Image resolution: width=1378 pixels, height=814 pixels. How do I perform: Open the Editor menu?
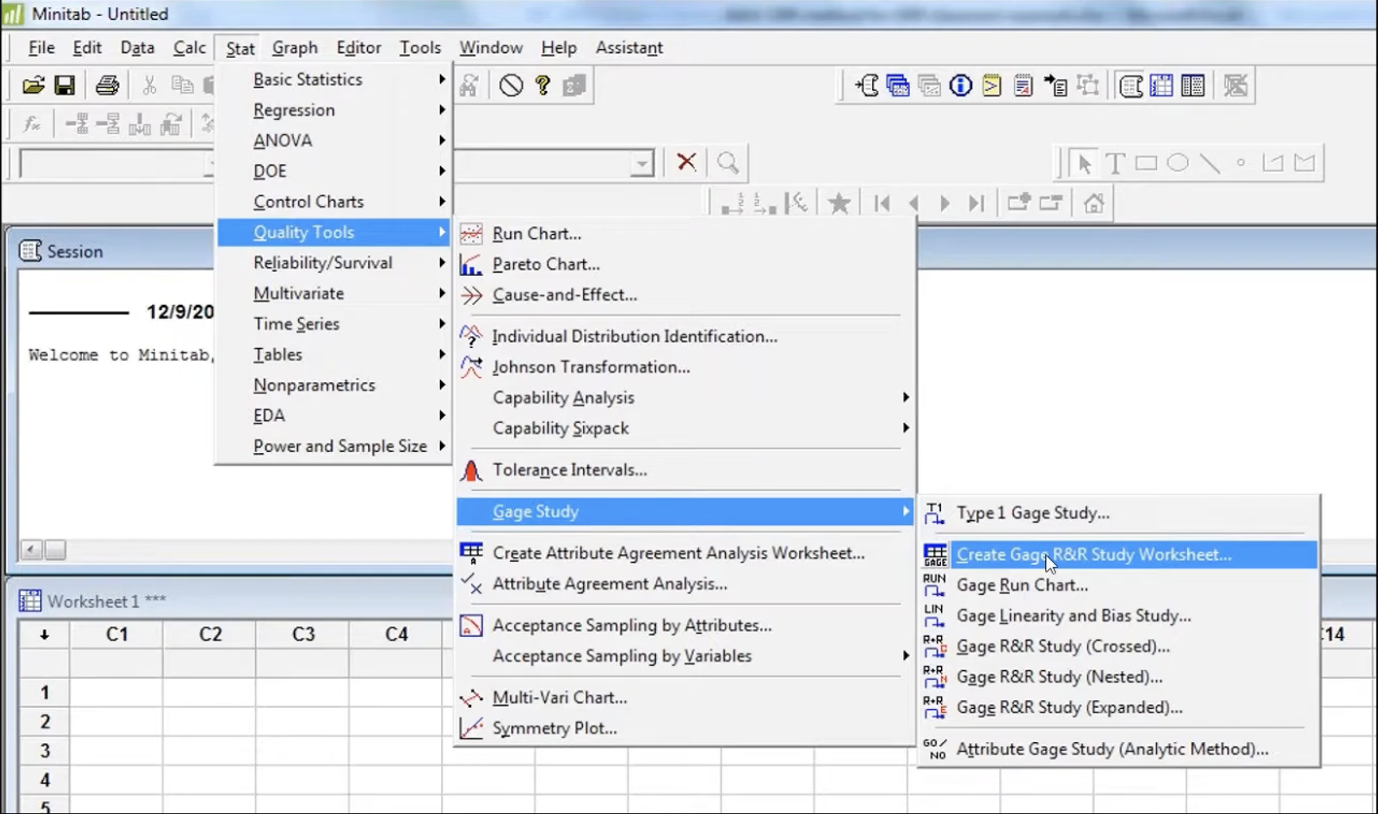click(x=358, y=48)
